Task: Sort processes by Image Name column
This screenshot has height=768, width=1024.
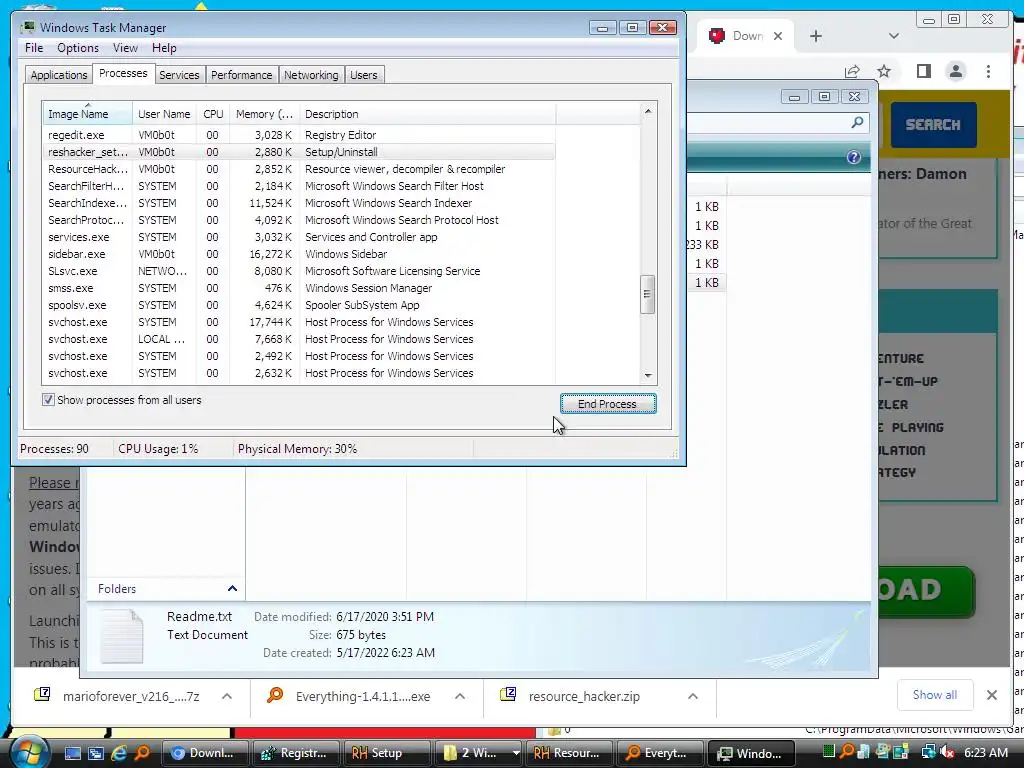Action: click(88, 114)
